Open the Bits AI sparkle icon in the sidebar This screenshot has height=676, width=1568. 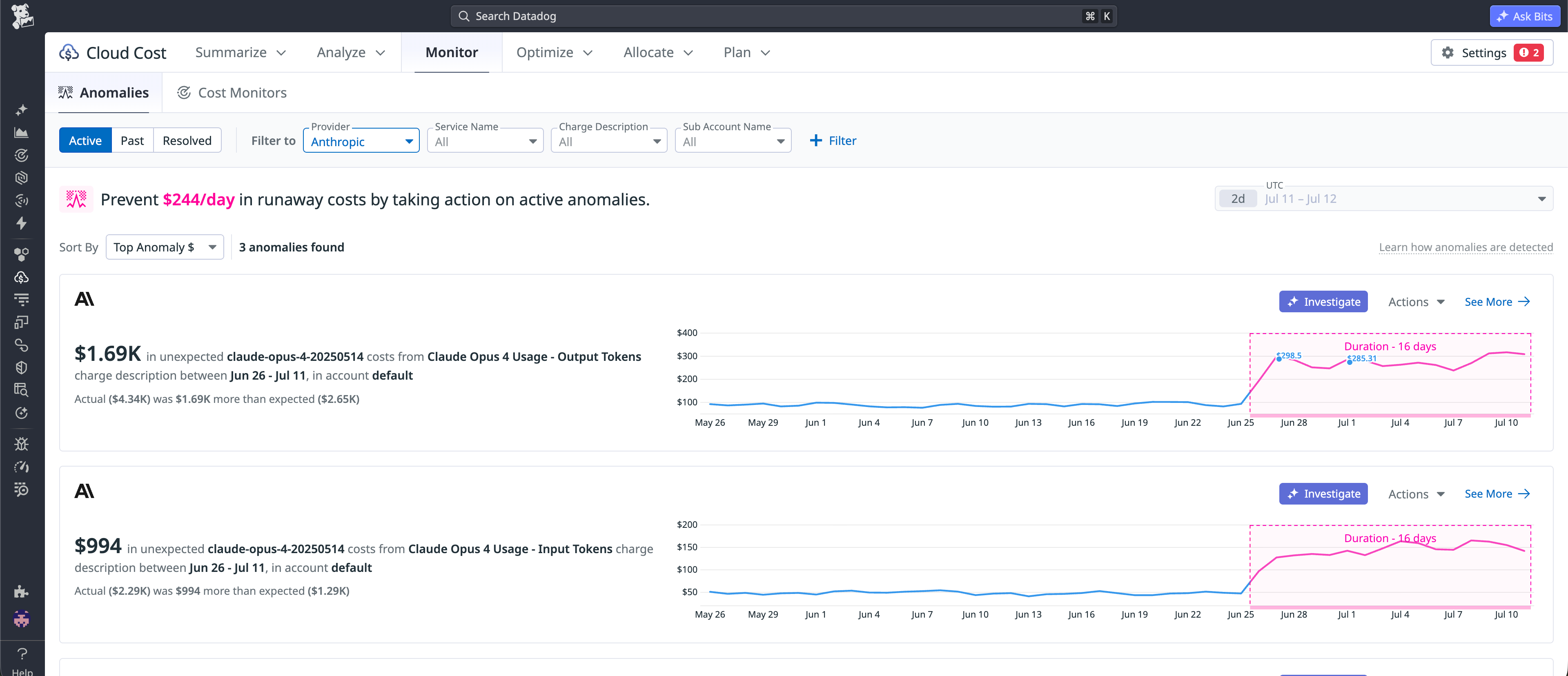click(21, 110)
